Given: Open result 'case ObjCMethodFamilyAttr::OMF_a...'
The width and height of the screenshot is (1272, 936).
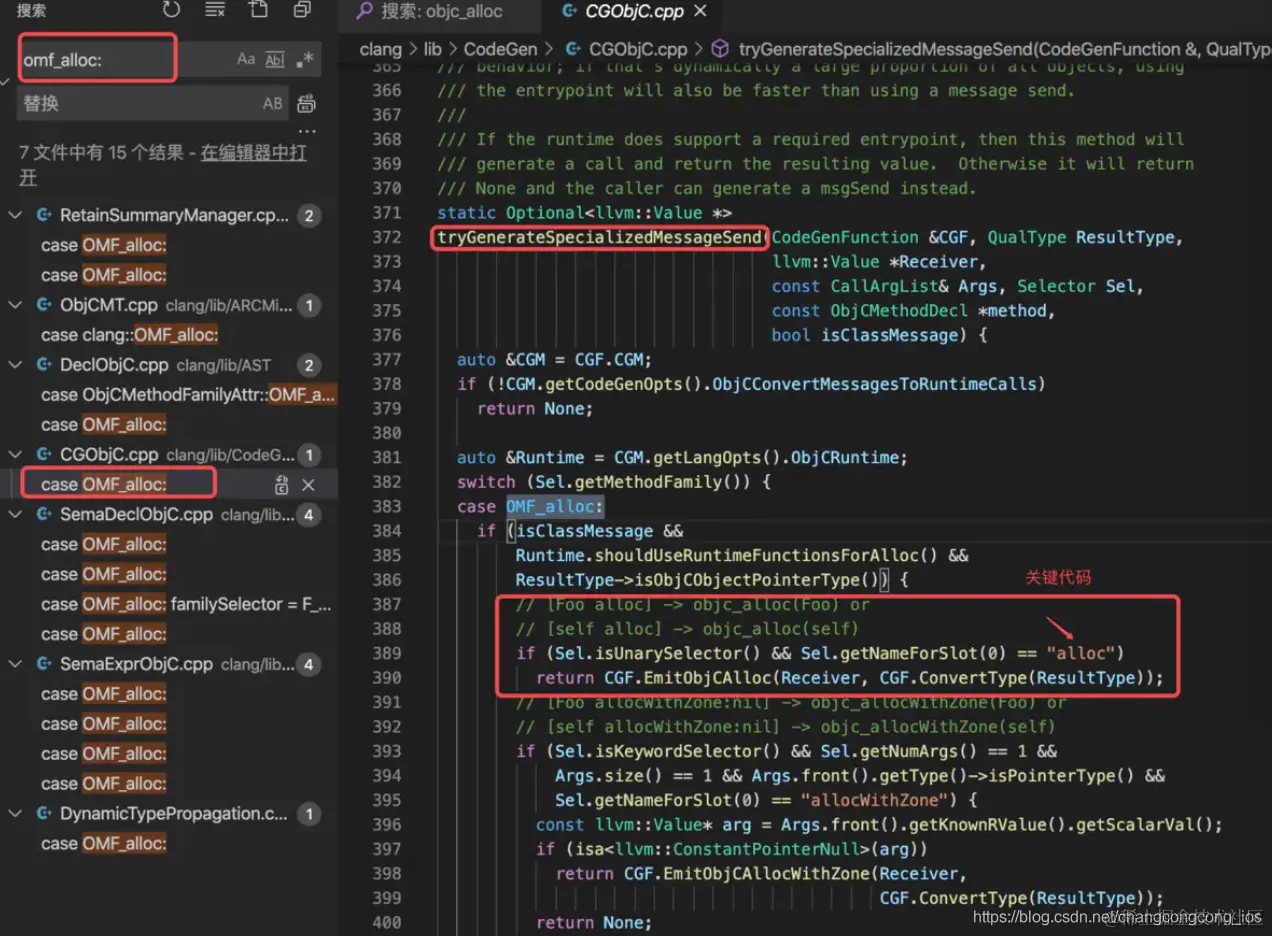Looking at the screenshot, I should (187, 395).
